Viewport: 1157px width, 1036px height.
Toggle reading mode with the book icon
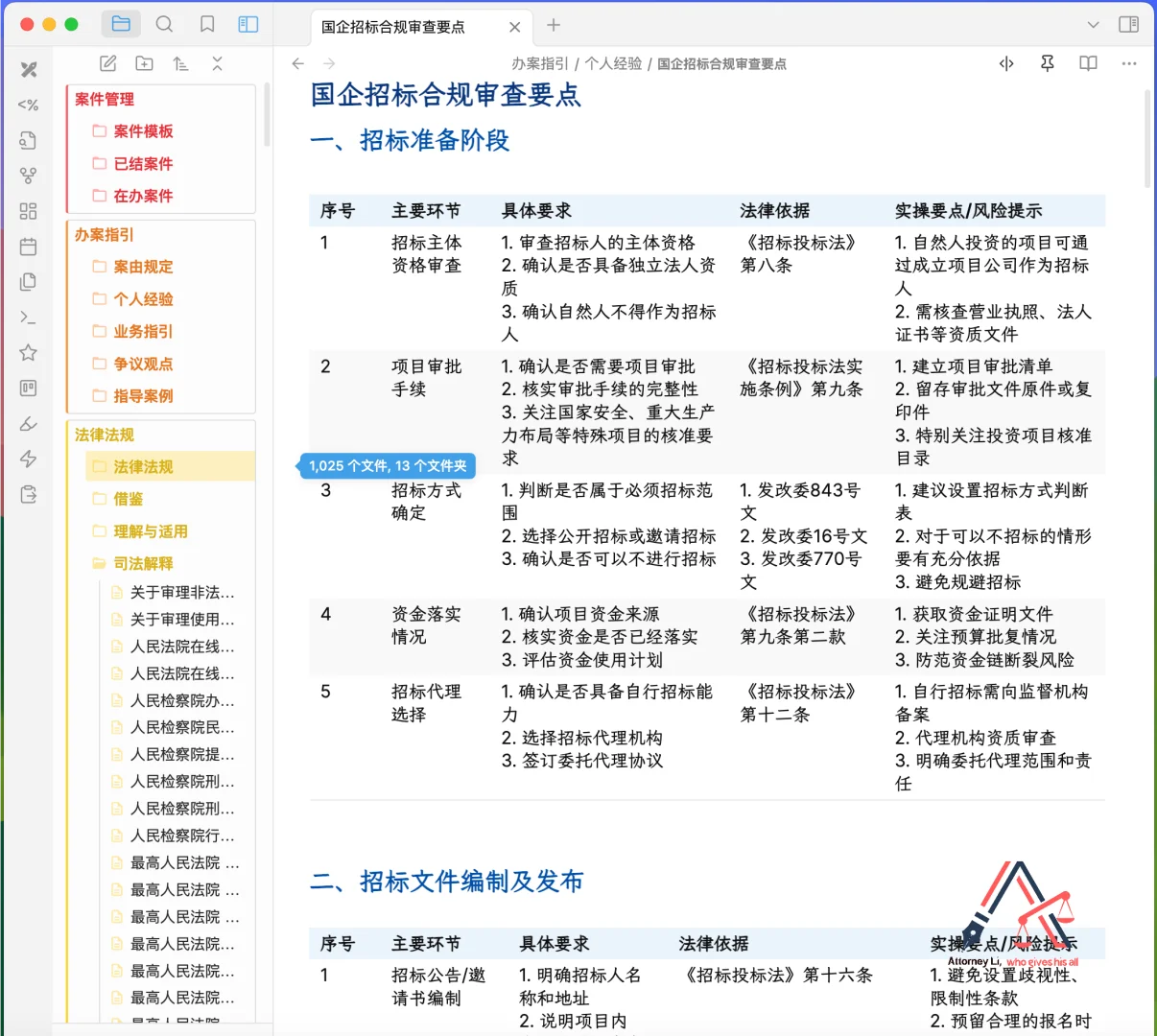[x=1088, y=63]
